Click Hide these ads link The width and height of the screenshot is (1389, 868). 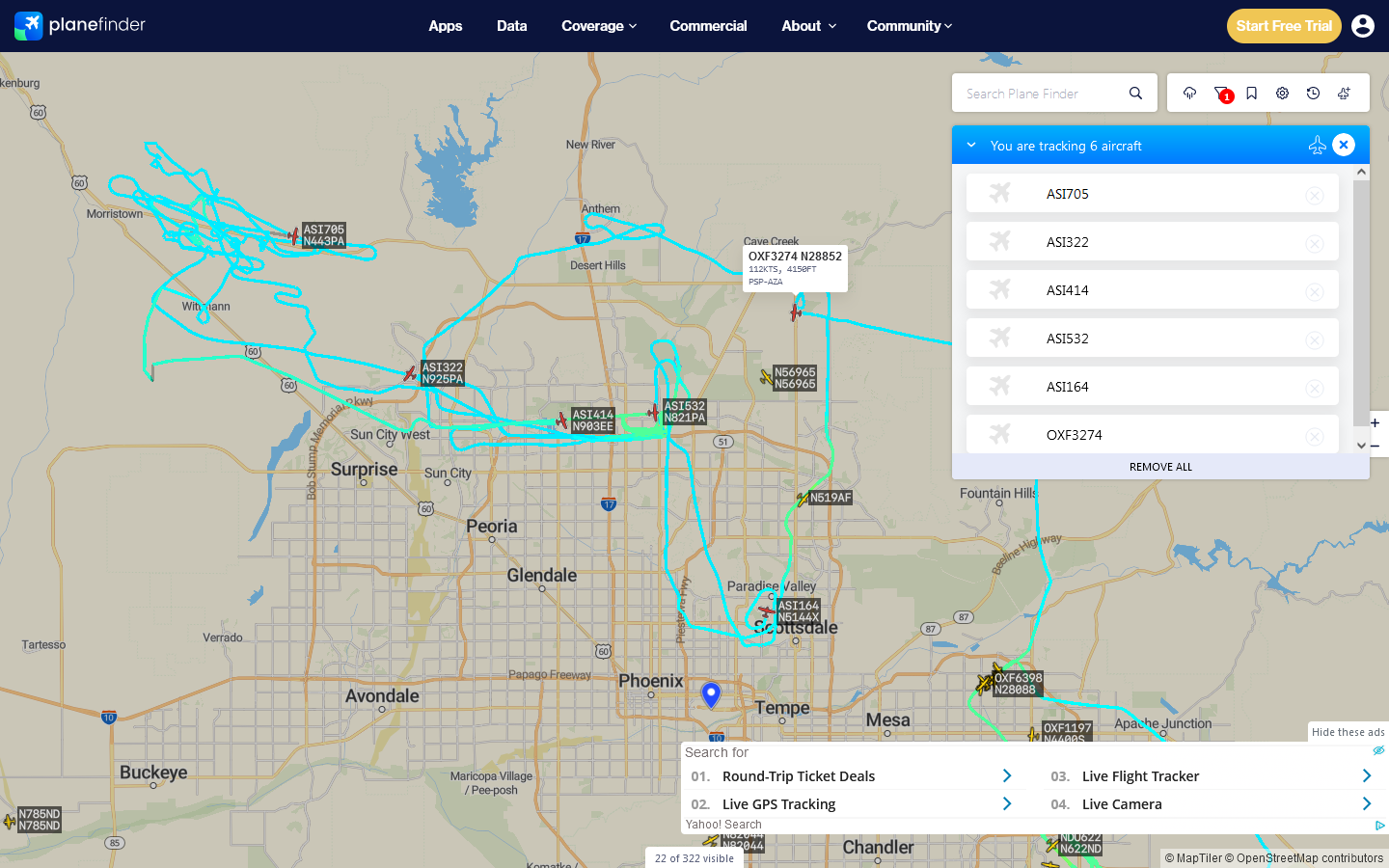coord(1348,732)
